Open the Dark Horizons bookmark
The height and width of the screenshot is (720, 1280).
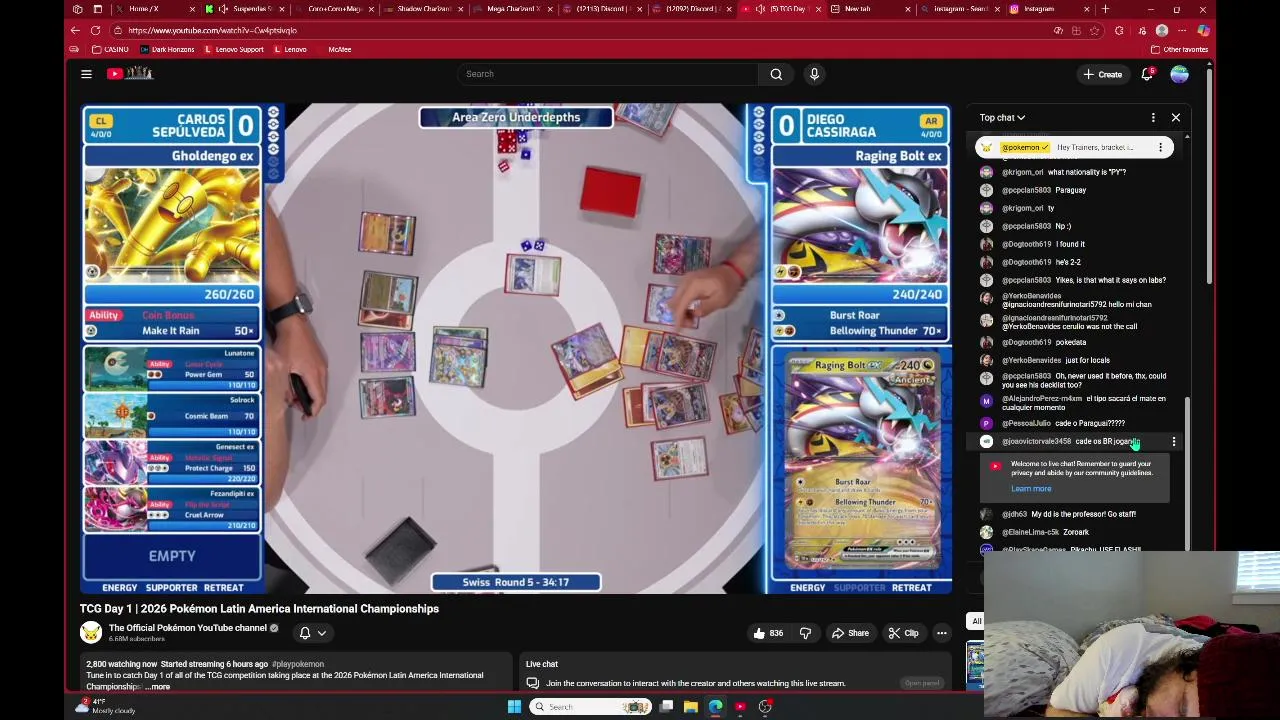click(x=167, y=49)
